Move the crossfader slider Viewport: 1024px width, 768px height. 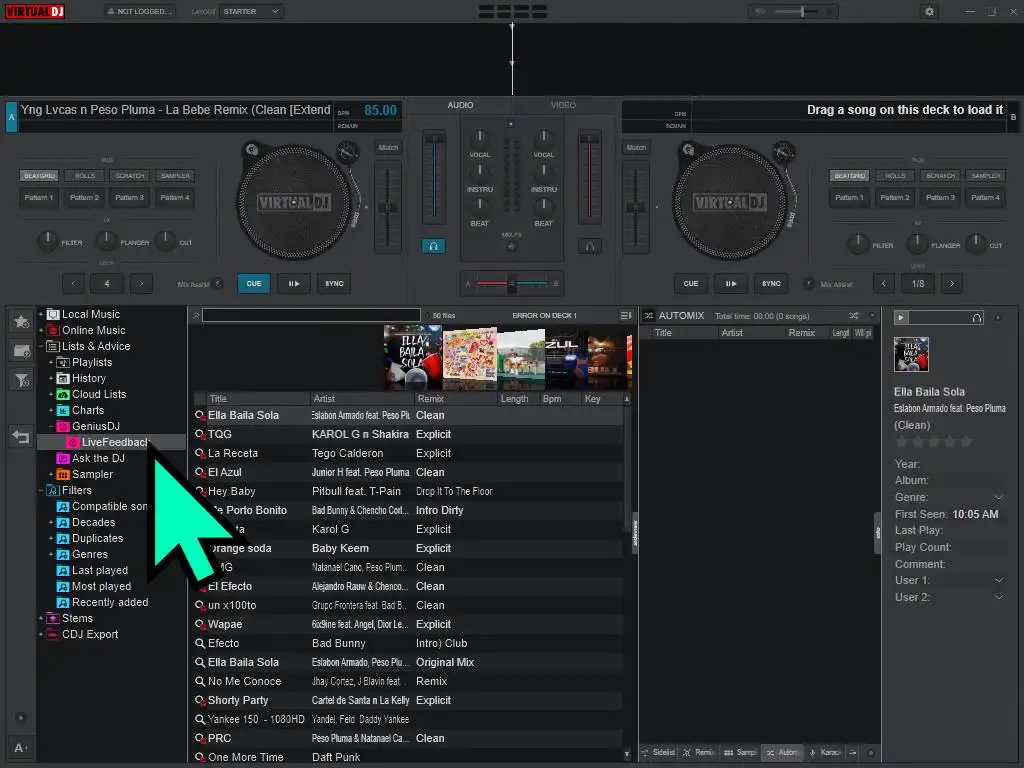point(511,283)
